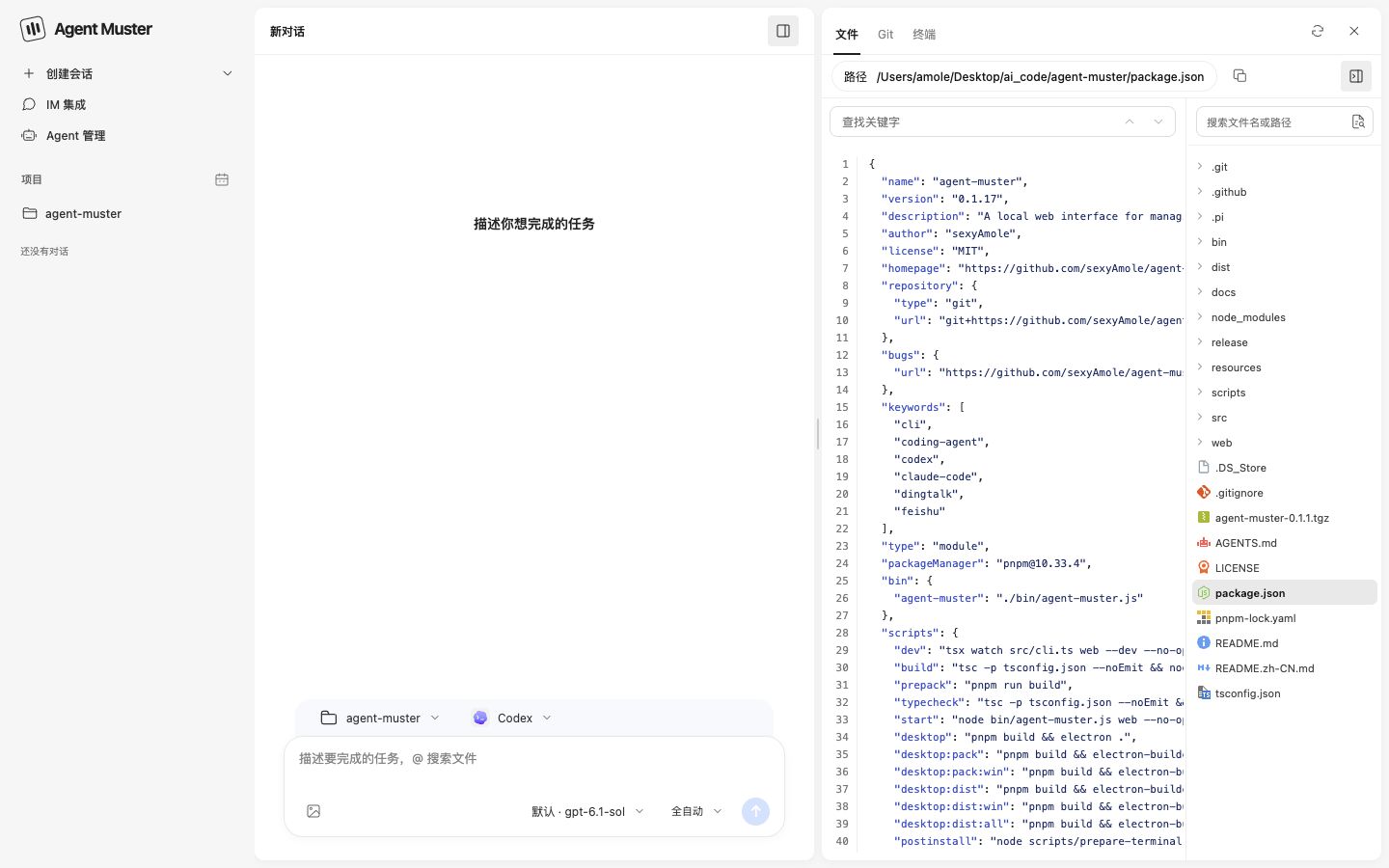Image resolution: width=1389 pixels, height=868 pixels.
Task: Open IM 集成 page
Action: pyautogui.click(x=127, y=104)
